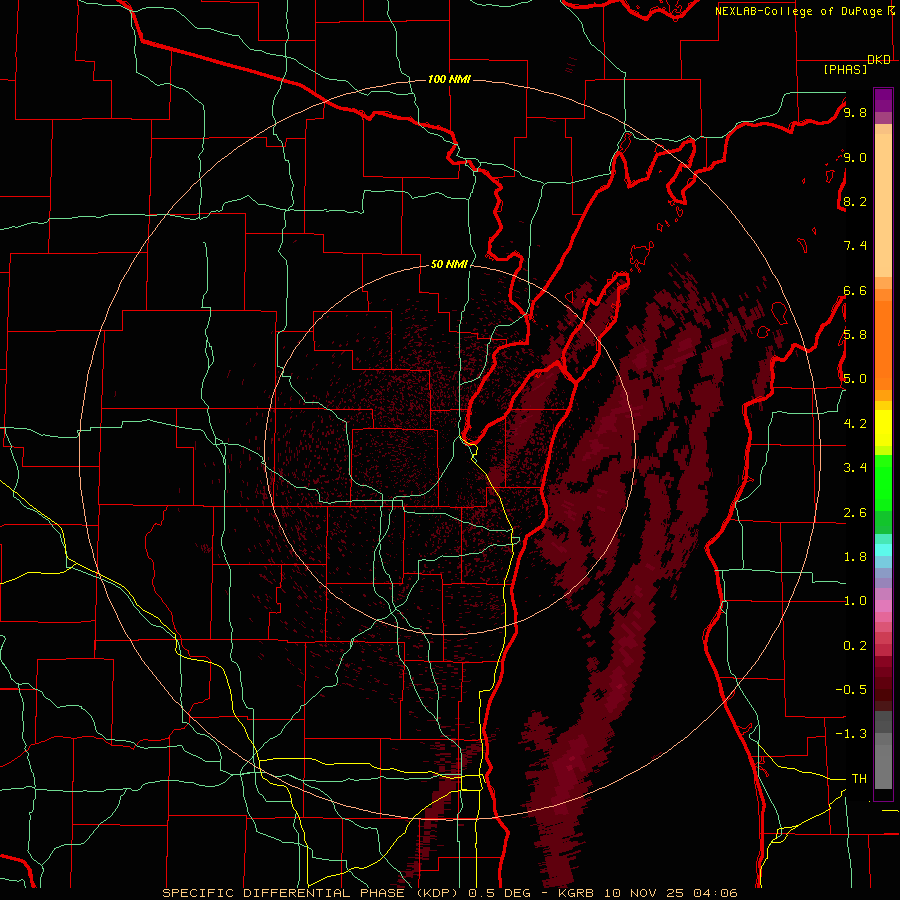Click the 7.4 value on the color scale
The image size is (900, 900).
(x=855, y=246)
